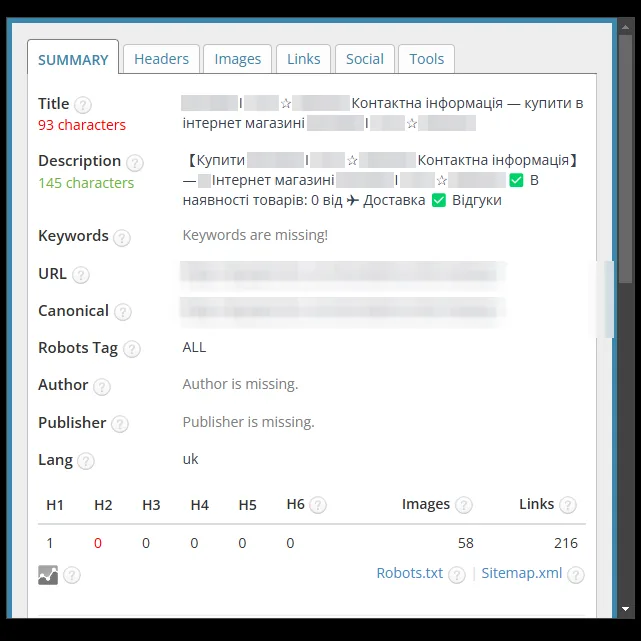This screenshot has width=641, height=641.
Task: Open the Links tab
Action: click(x=303, y=59)
